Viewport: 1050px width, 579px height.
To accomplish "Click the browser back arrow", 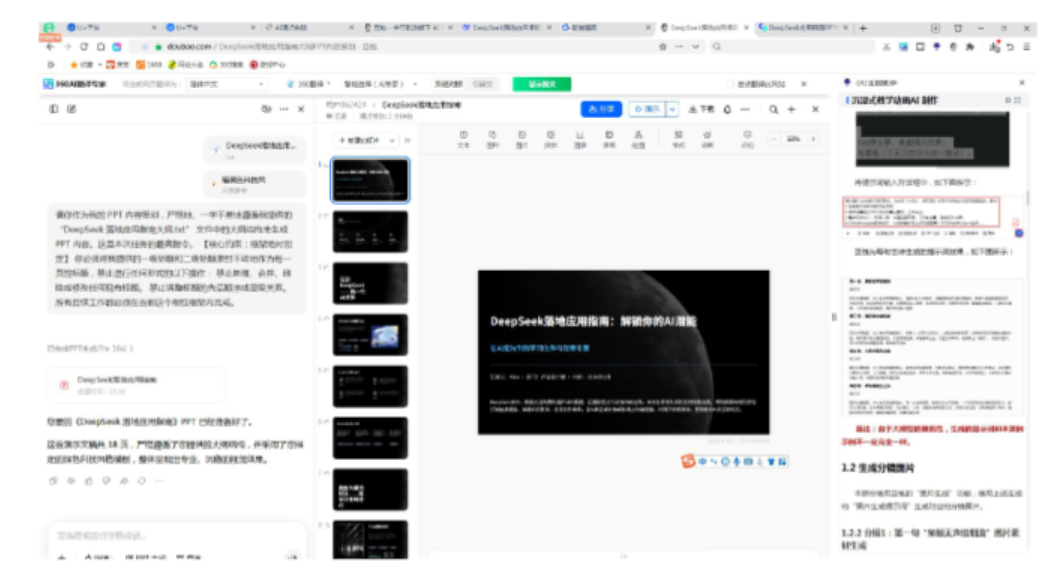I will [50, 47].
